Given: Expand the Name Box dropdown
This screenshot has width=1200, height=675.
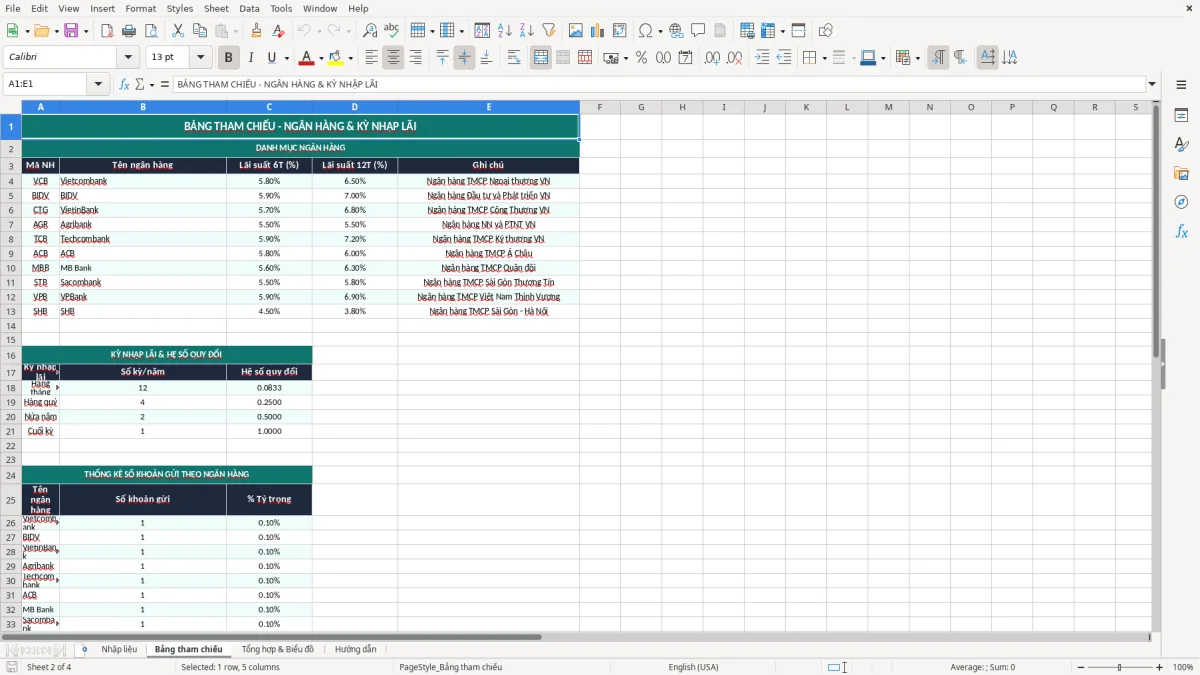Looking at the screenshot, I should [99, 84].
